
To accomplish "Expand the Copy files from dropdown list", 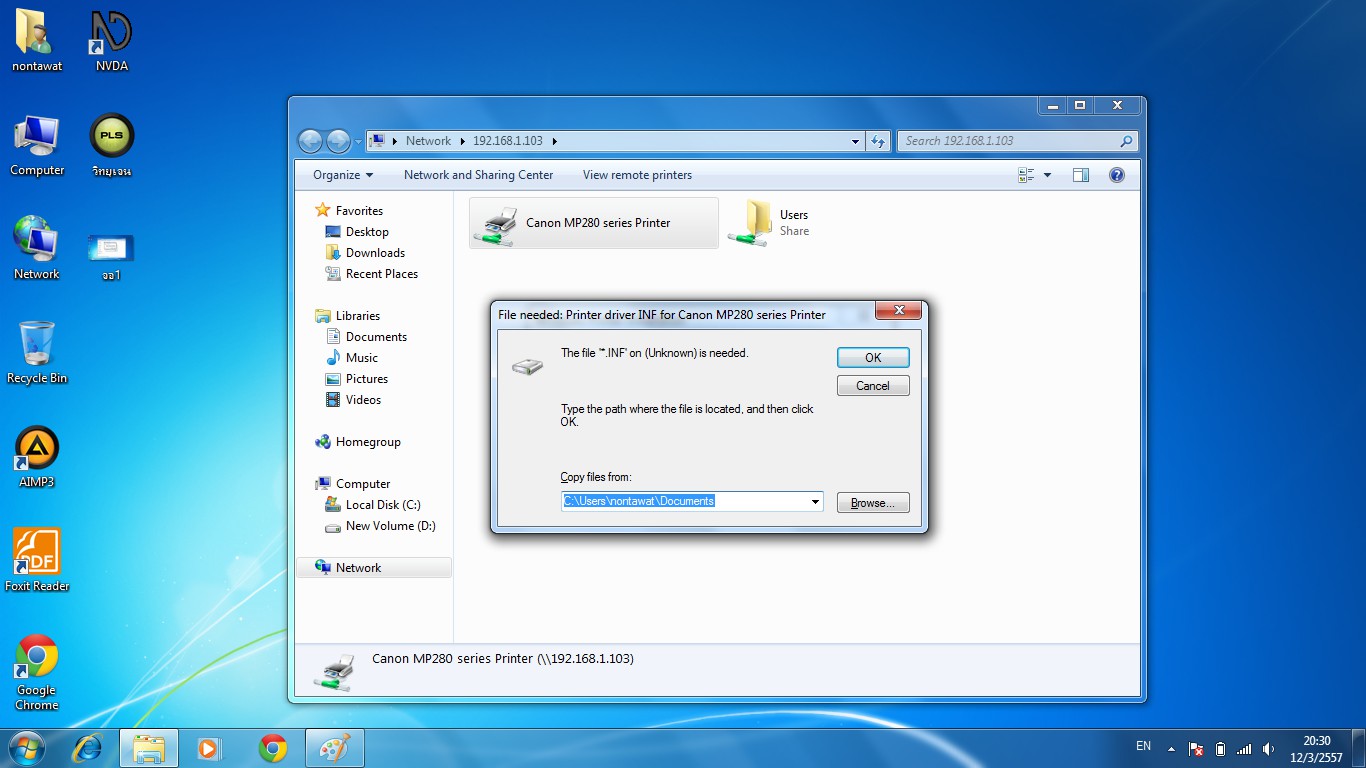I will [x=815, y=501].
